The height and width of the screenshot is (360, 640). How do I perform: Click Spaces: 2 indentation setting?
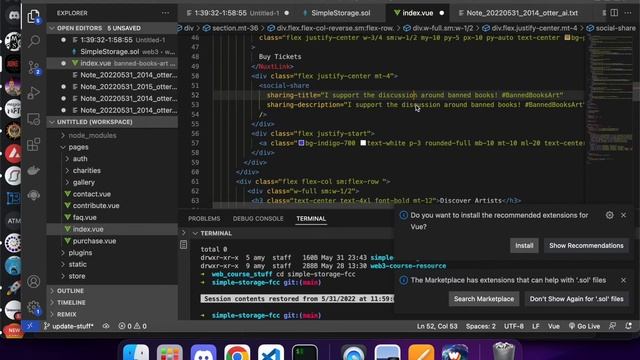pyautogui.click(x=480, y=326)
